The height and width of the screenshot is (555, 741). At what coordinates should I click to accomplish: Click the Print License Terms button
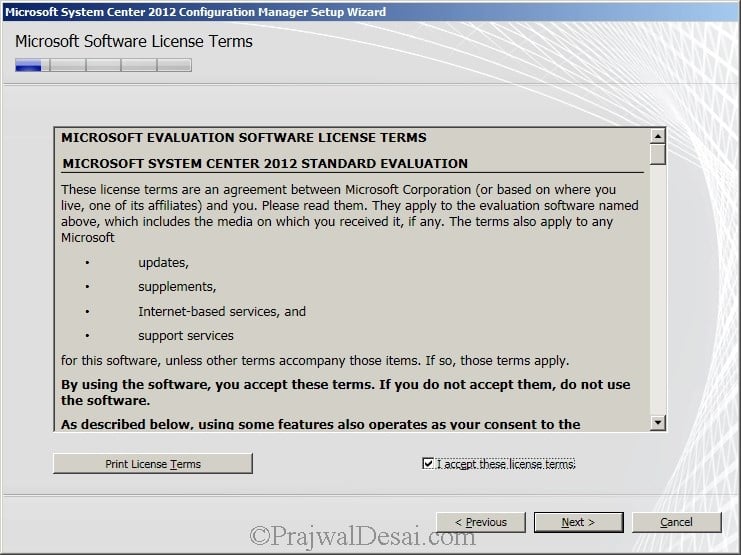coord(153,464)
